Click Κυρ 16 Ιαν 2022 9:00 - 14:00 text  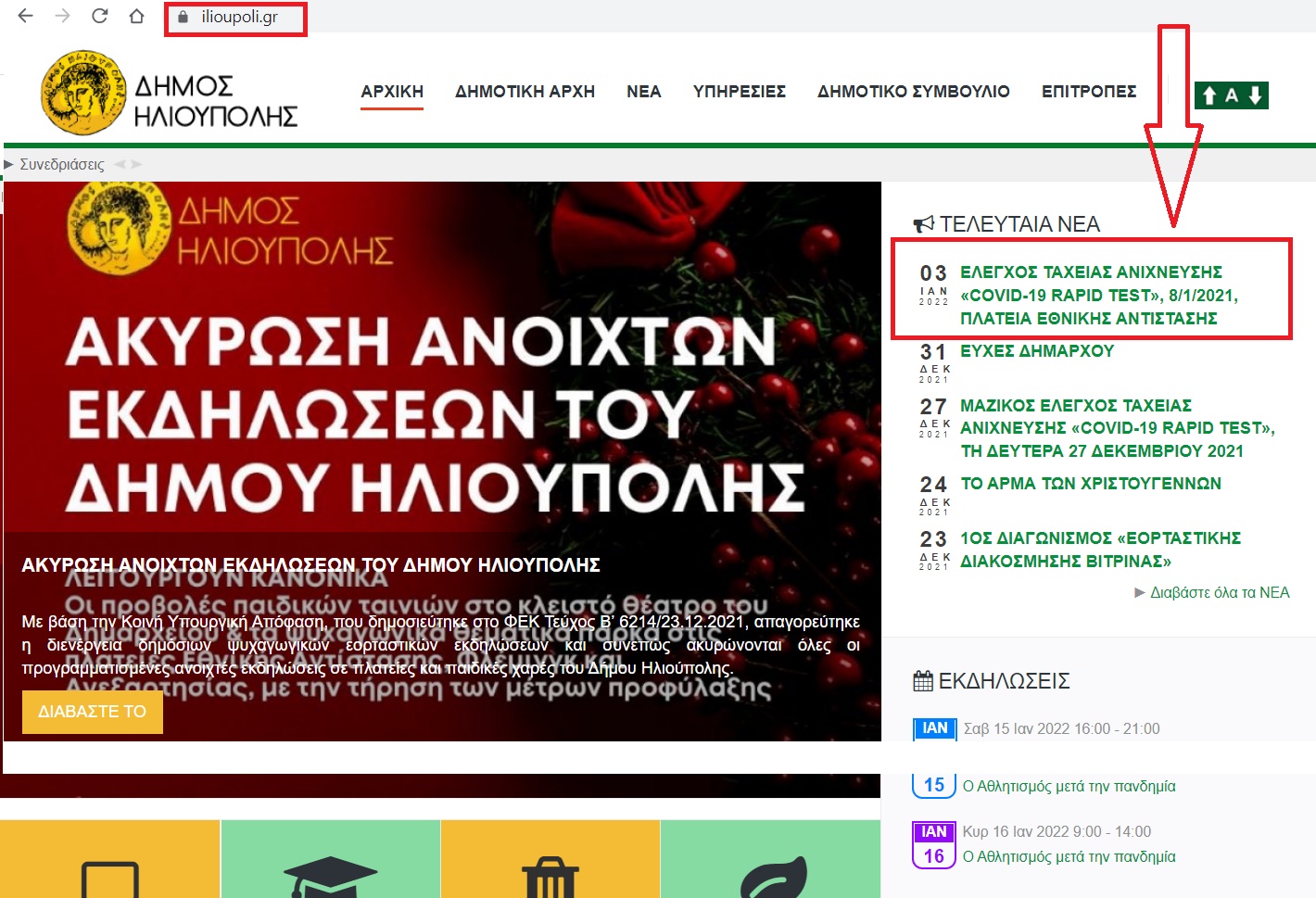(1057, 831)
